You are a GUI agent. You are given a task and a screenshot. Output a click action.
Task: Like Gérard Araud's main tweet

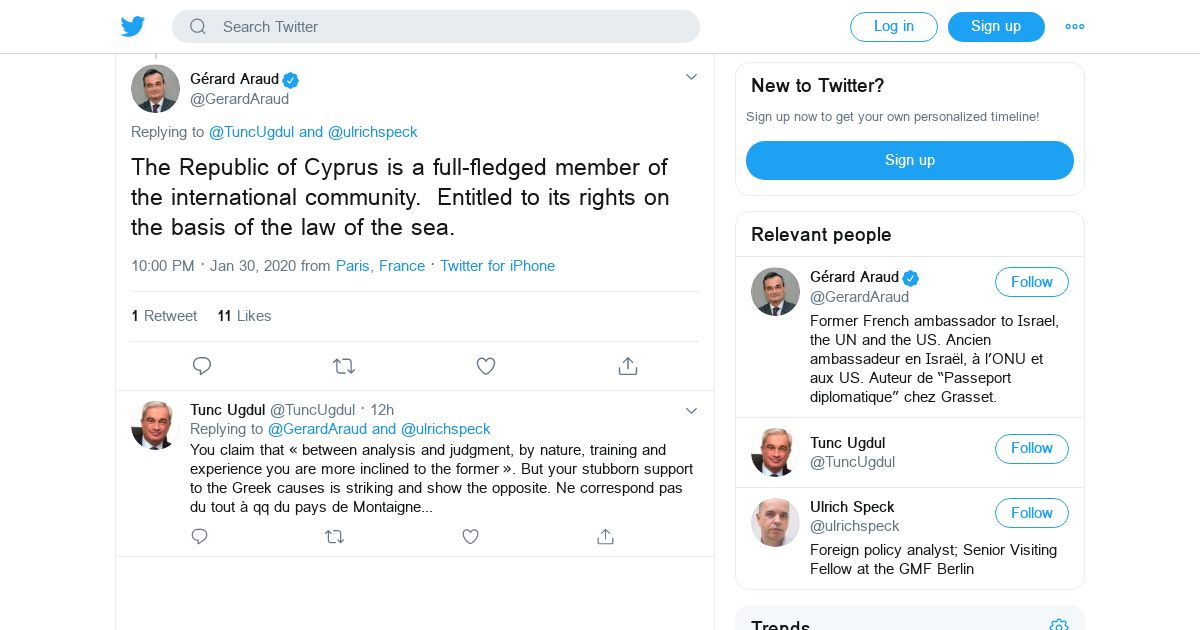(x=486, y=366)
